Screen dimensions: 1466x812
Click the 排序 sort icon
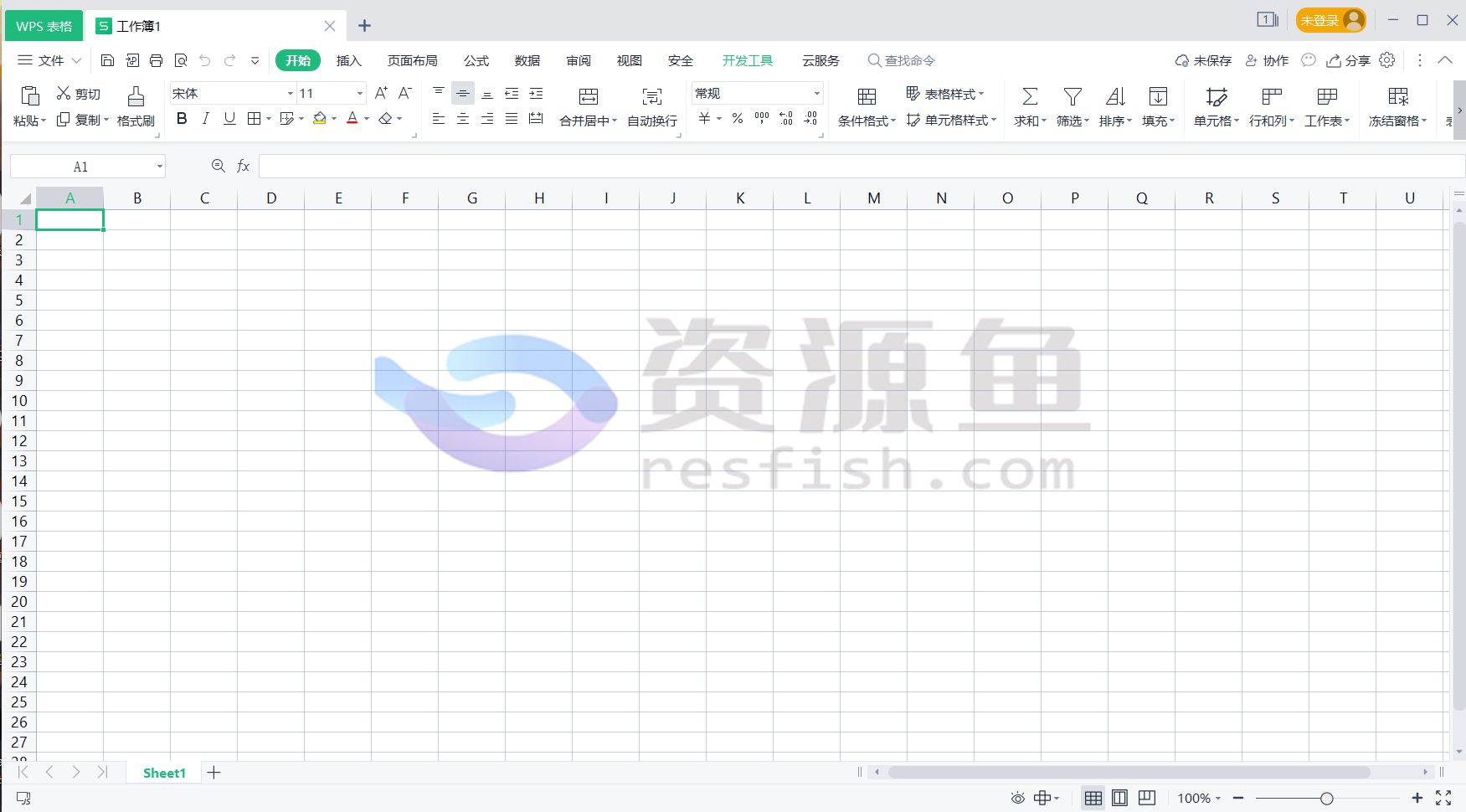(1115, 96)
